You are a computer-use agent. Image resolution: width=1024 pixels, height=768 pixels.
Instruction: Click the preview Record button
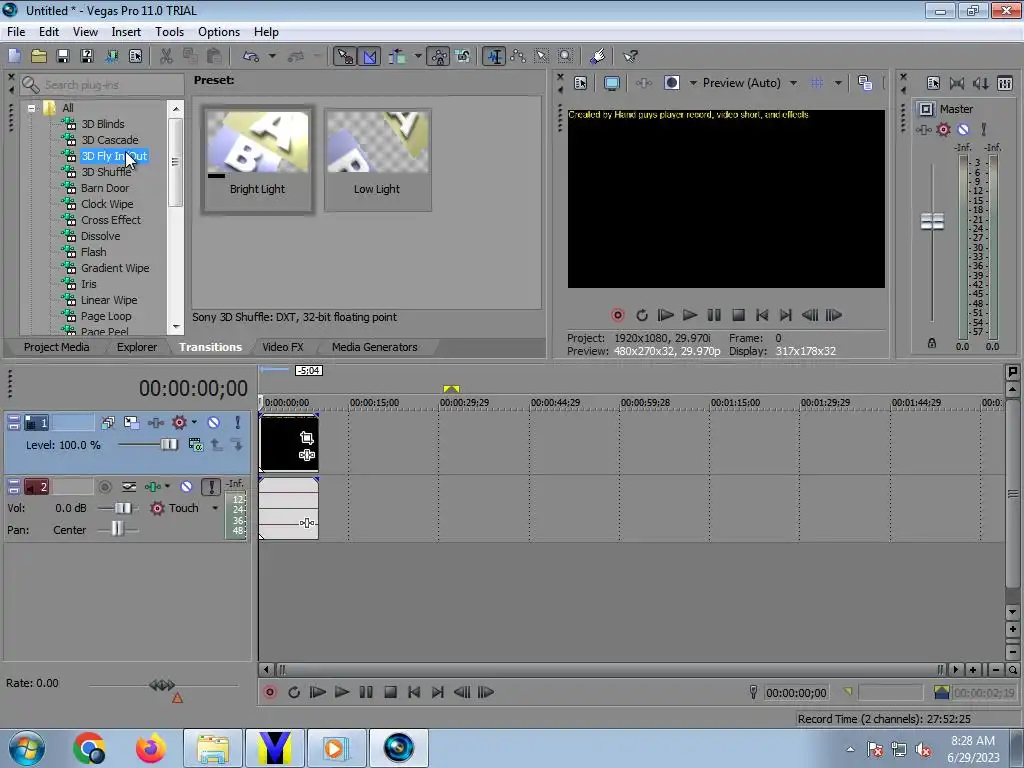point(618,315)
